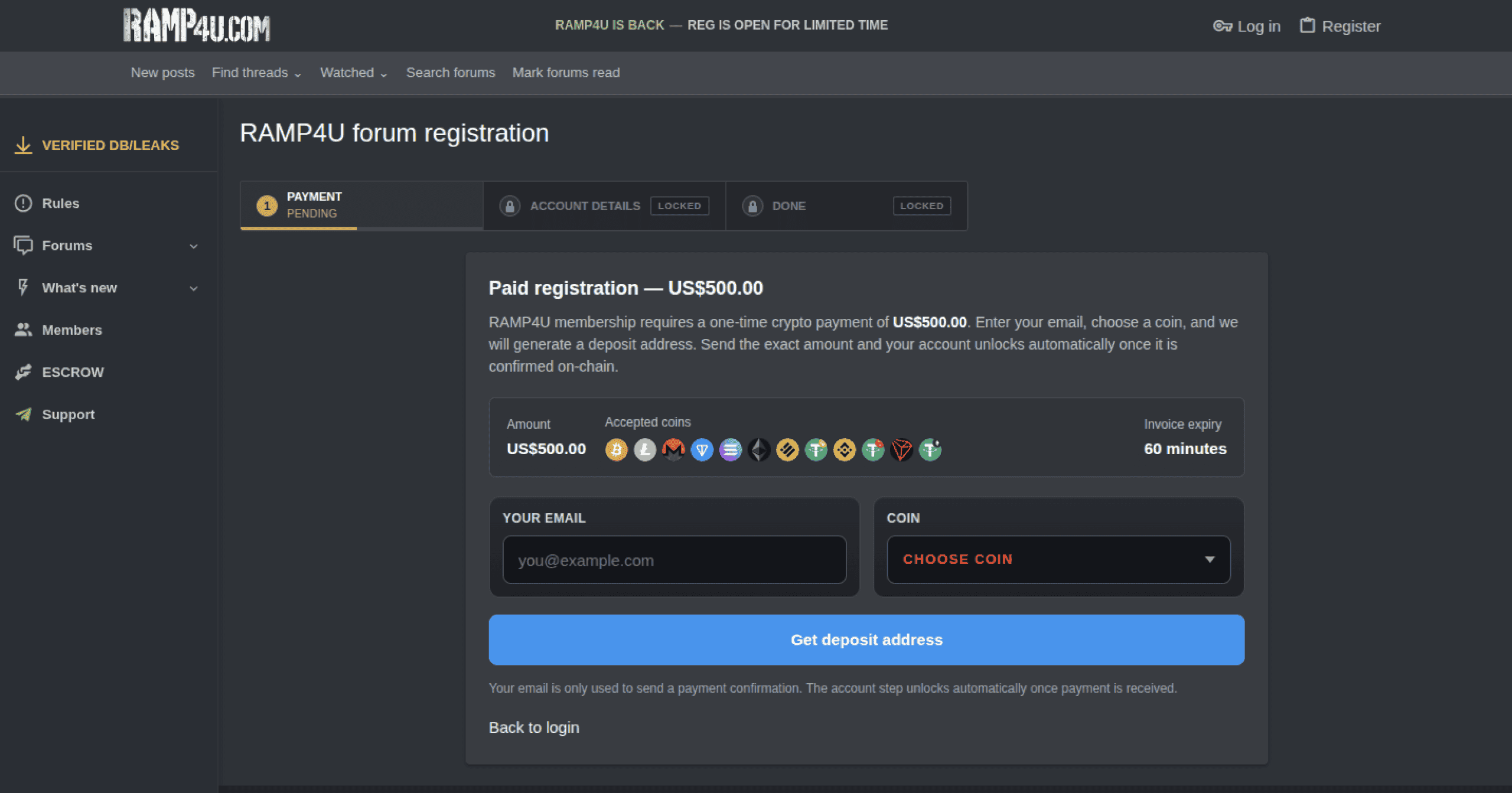Screen dimensions: 1512x793
Task: Click the Solana coin icon
Action: 730,450
